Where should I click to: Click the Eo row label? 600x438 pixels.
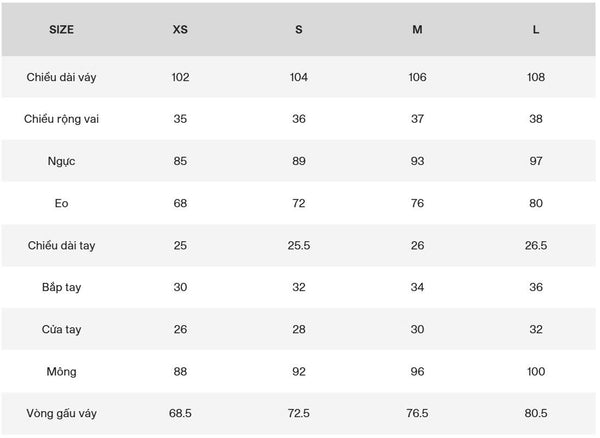pyautogui.click(x=61, y=203)
